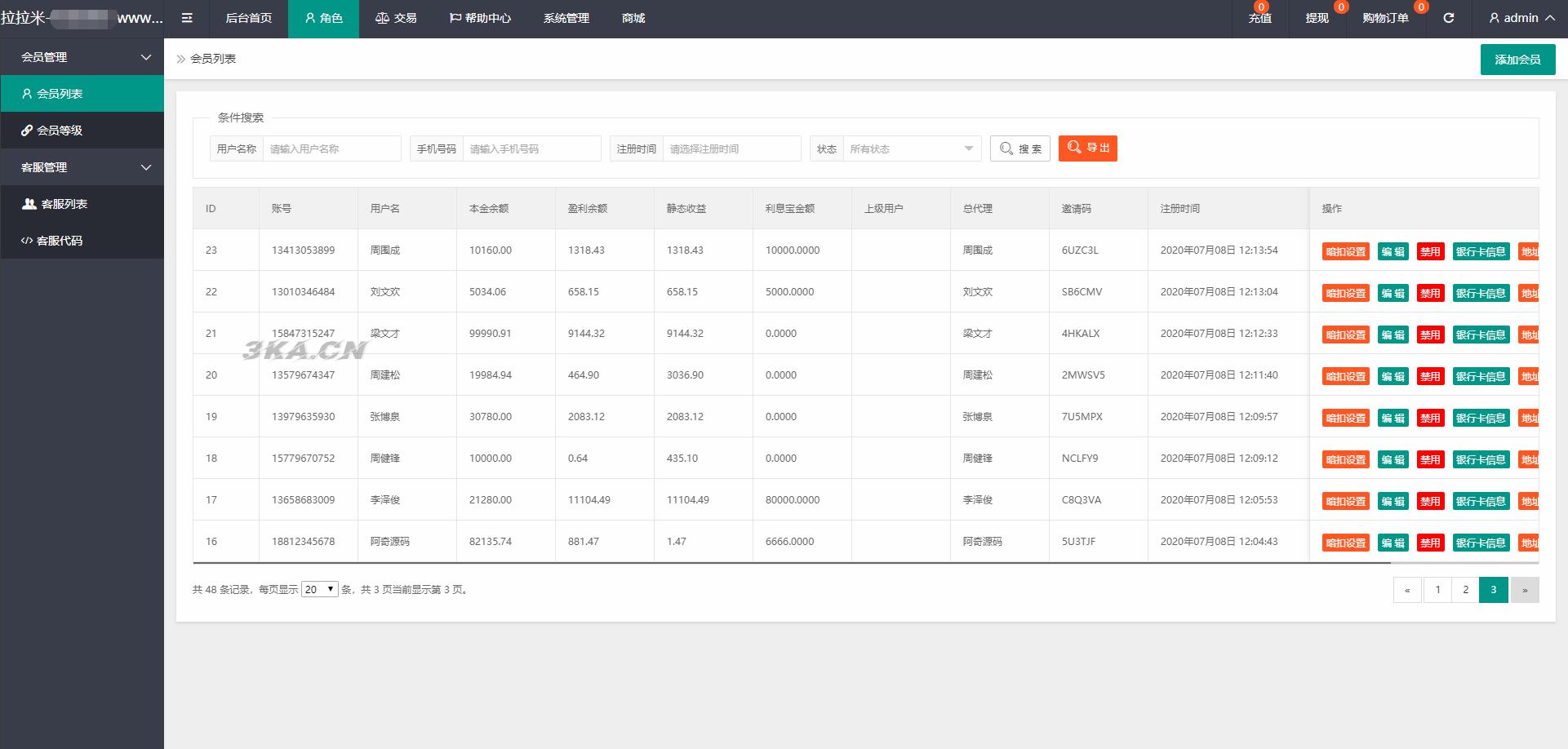
Task: Open 银行卡信息 for user 梁文才
Action: [1481, 335]
